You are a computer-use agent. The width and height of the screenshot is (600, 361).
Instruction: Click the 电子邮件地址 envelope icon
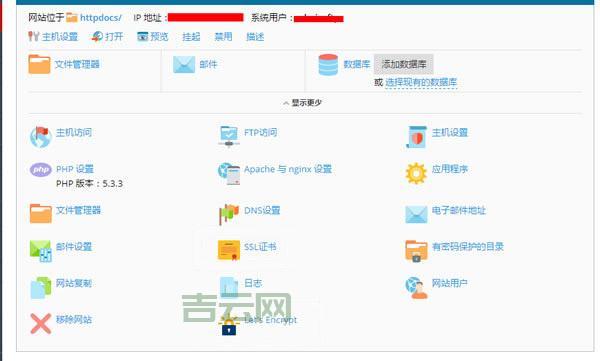(x=416, y=214)
